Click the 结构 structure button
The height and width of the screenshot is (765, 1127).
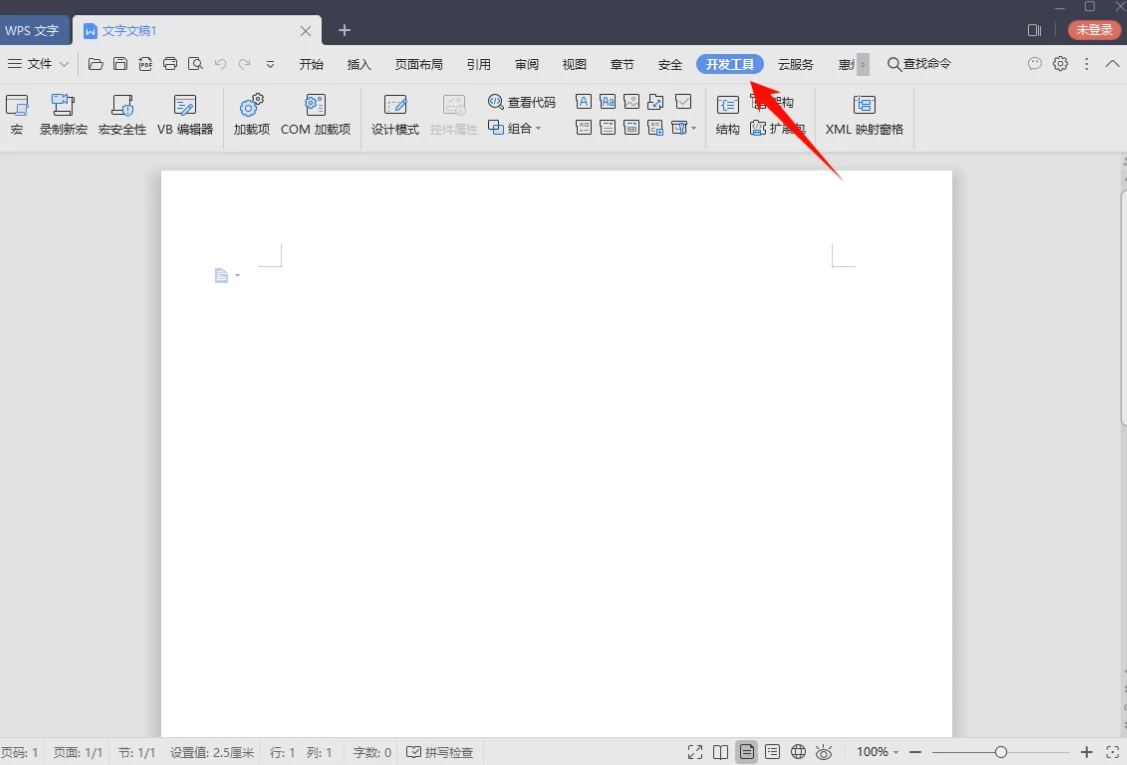[x=727, y=115]
